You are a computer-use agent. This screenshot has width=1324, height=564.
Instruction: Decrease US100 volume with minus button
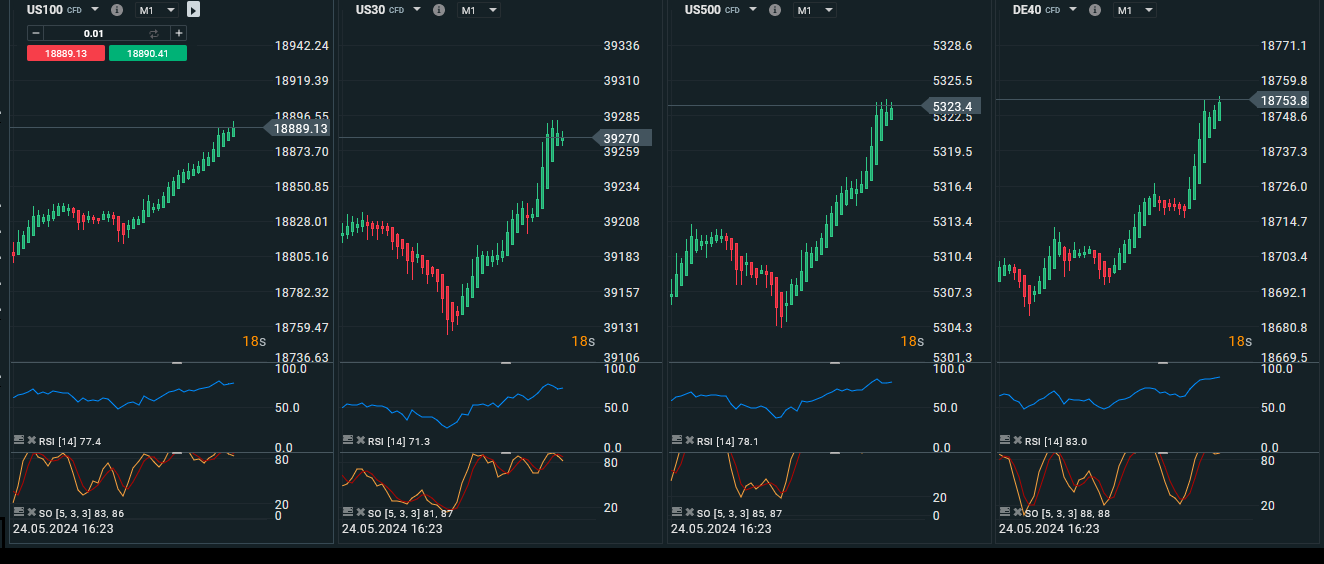(x=36, y=33)
